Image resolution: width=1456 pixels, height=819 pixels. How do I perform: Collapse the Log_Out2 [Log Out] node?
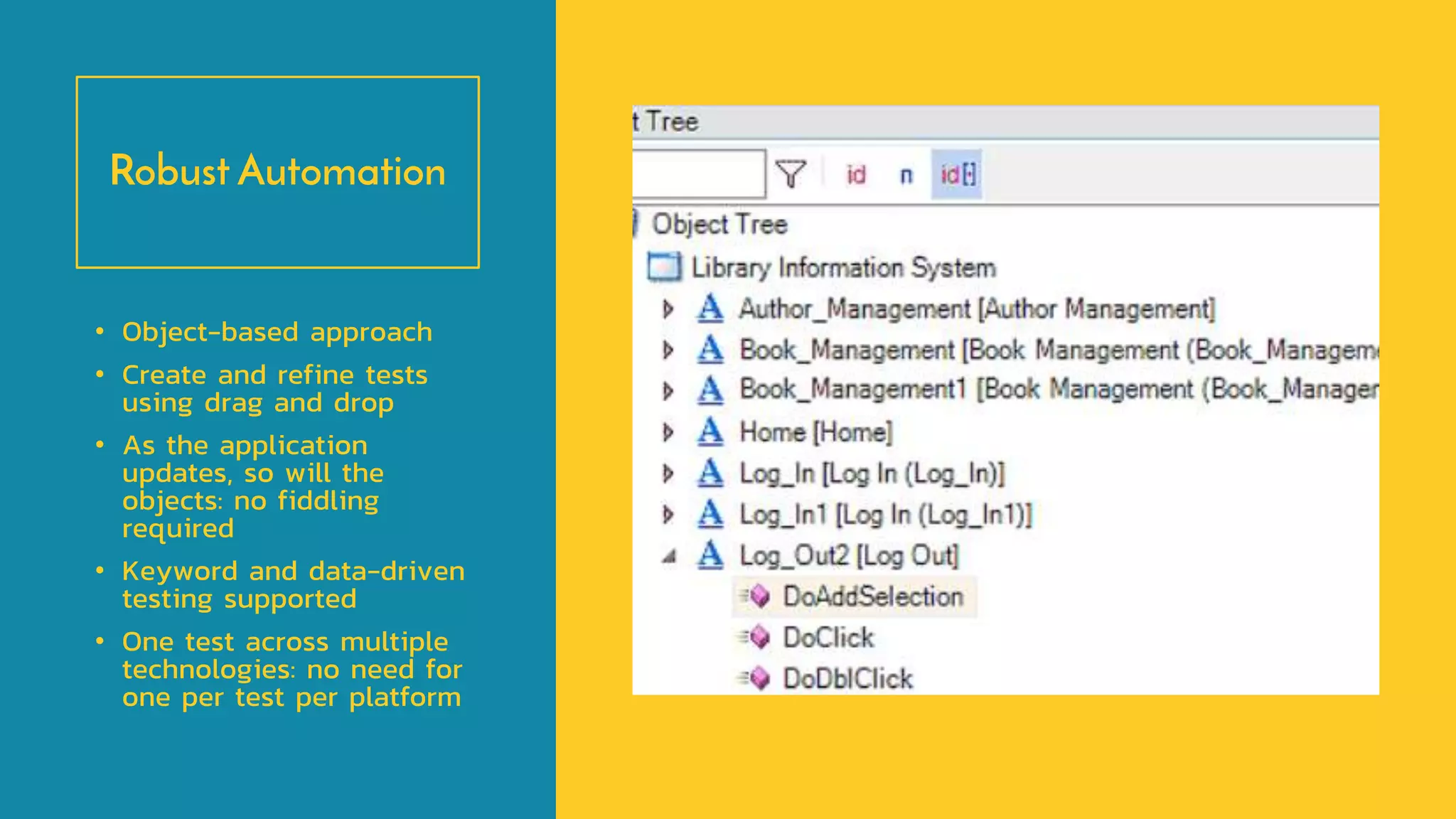click(x=668, y=556)
